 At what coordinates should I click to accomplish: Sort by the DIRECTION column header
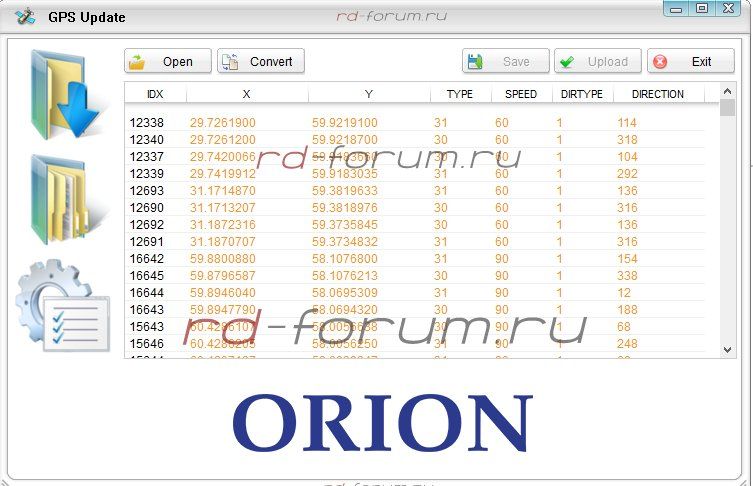pyautogui.click(x=658, y=94)
